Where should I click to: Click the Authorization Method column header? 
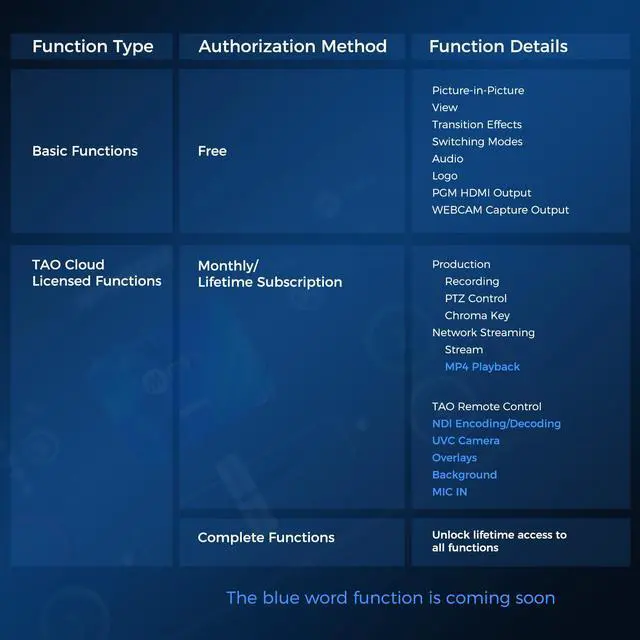click(x=292, y=46)
